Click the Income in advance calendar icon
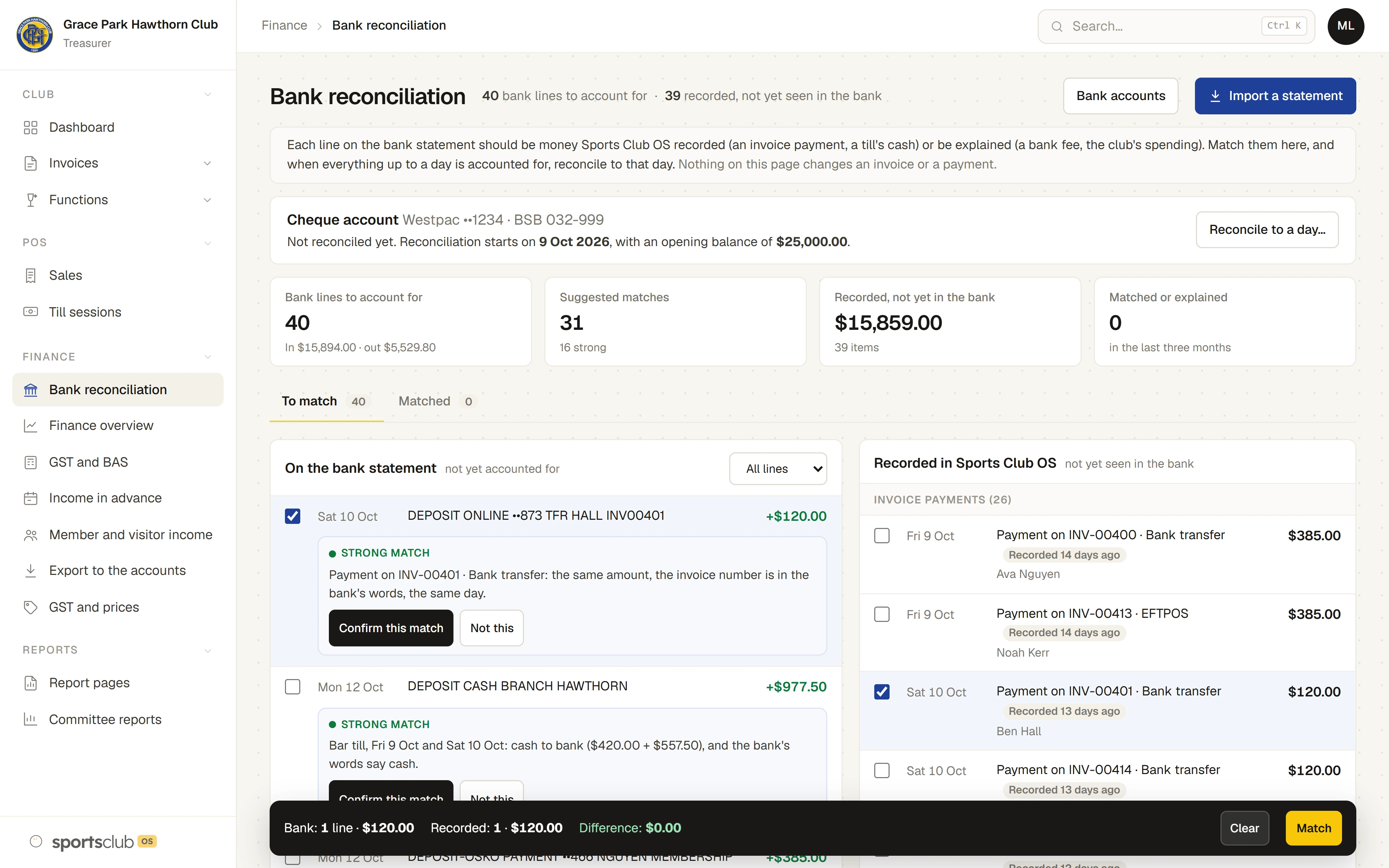Viewport: 1389px width, 868px height. (30, 498)
